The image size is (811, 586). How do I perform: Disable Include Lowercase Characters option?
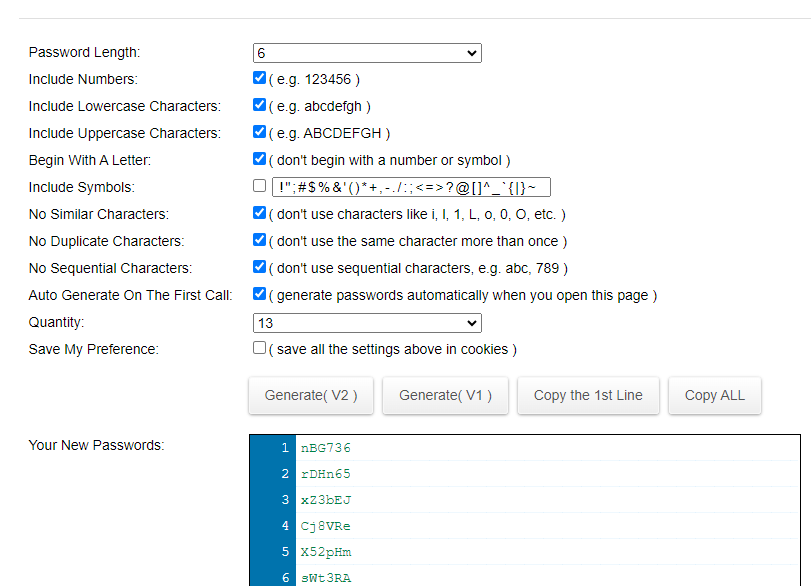click(x=260, y=105)
